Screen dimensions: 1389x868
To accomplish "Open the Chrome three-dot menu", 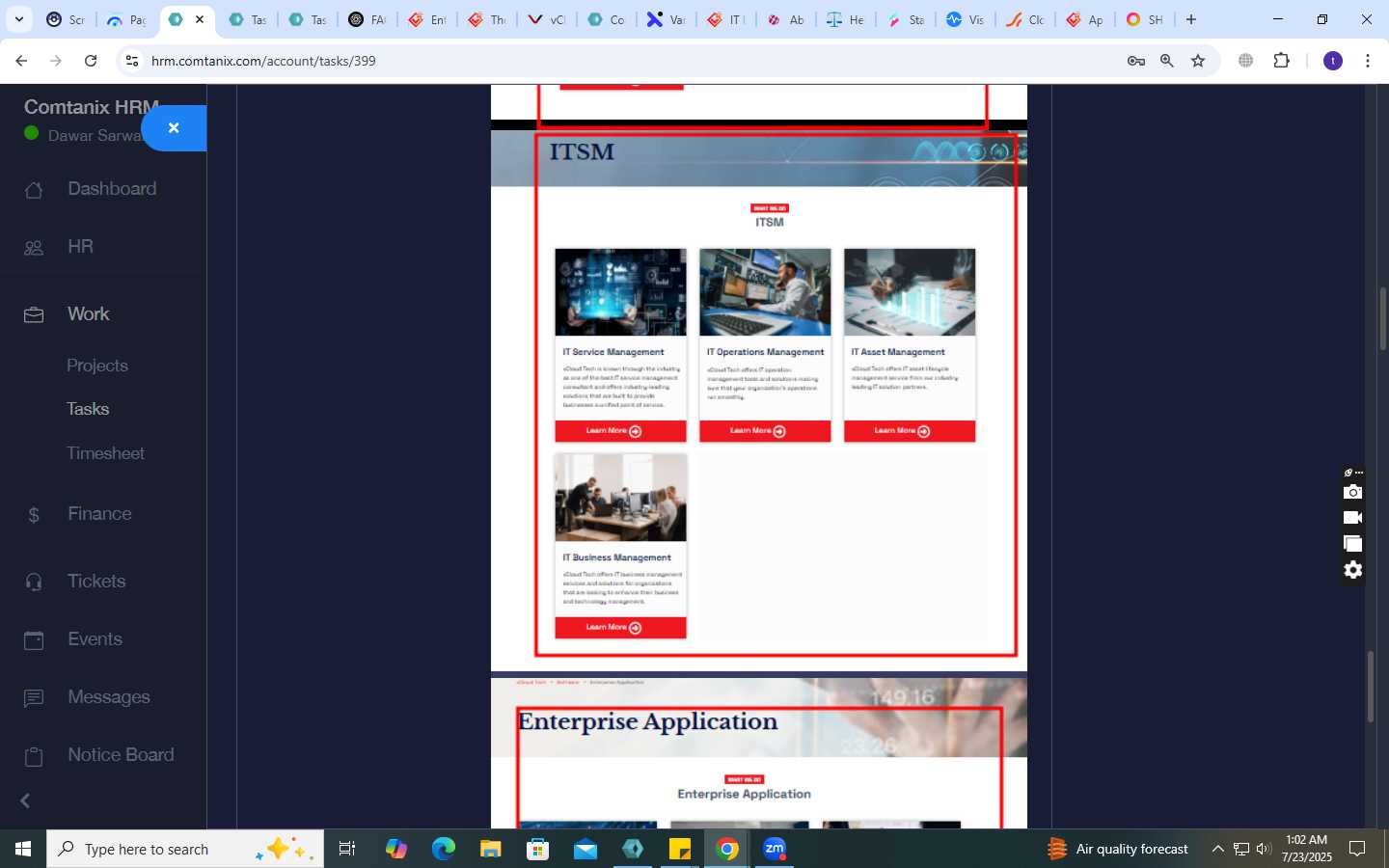I will click(1368, 61).
